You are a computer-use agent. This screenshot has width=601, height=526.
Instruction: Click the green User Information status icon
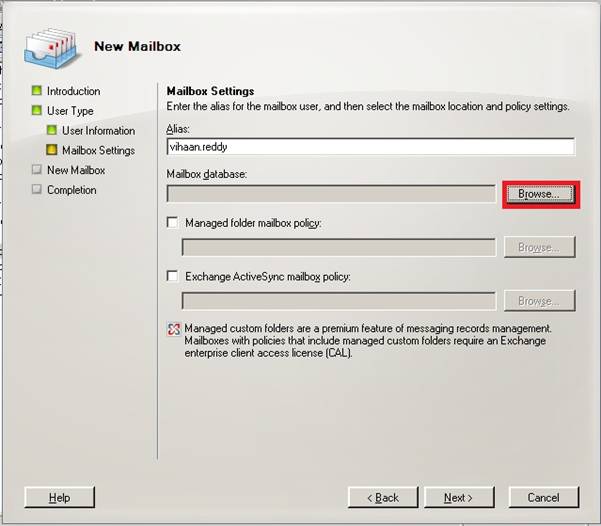52,130
